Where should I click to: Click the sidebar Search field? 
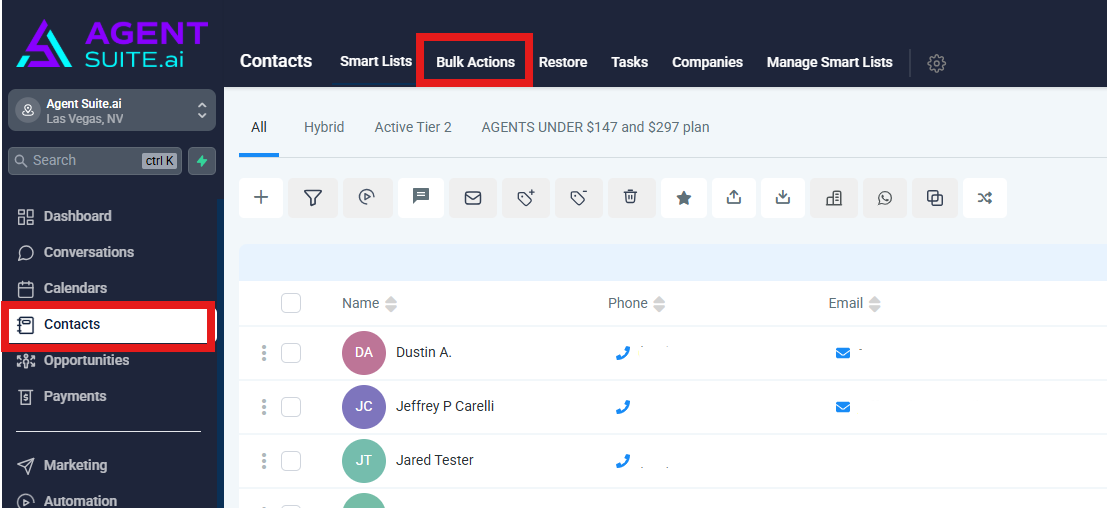(x=95, y=161)
